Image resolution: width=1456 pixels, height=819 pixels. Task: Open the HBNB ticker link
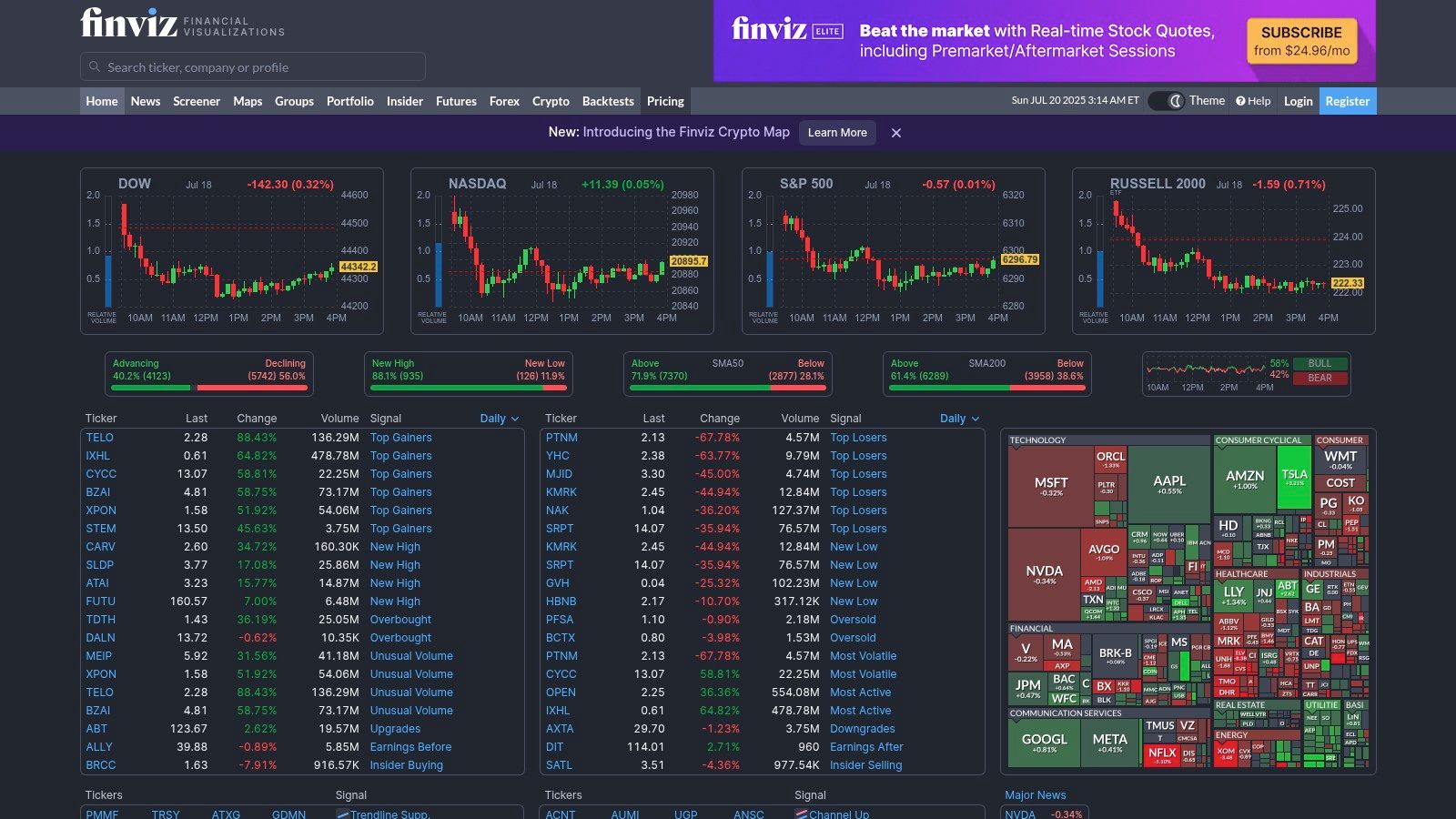561,602
